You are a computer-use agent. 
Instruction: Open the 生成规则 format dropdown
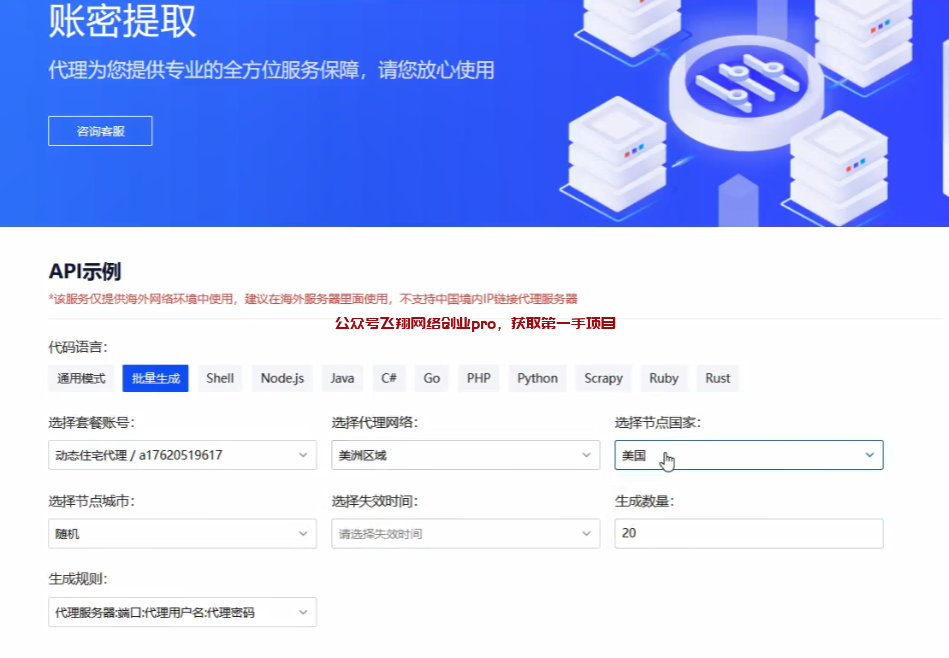(x=182, y=612)
